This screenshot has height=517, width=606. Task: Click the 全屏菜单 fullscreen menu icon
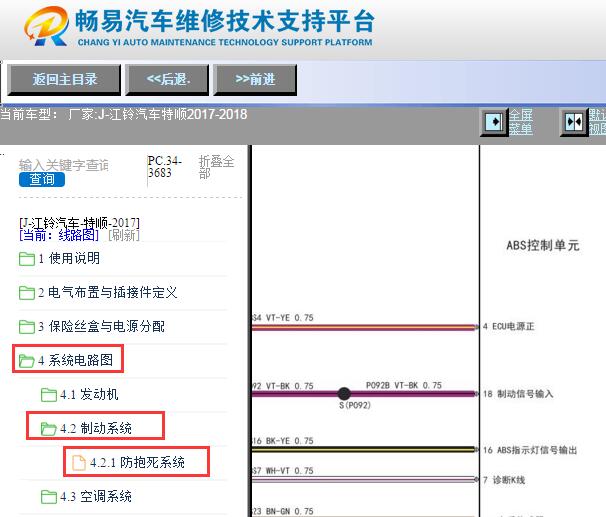pyautogui.click(x=494, y=122)
